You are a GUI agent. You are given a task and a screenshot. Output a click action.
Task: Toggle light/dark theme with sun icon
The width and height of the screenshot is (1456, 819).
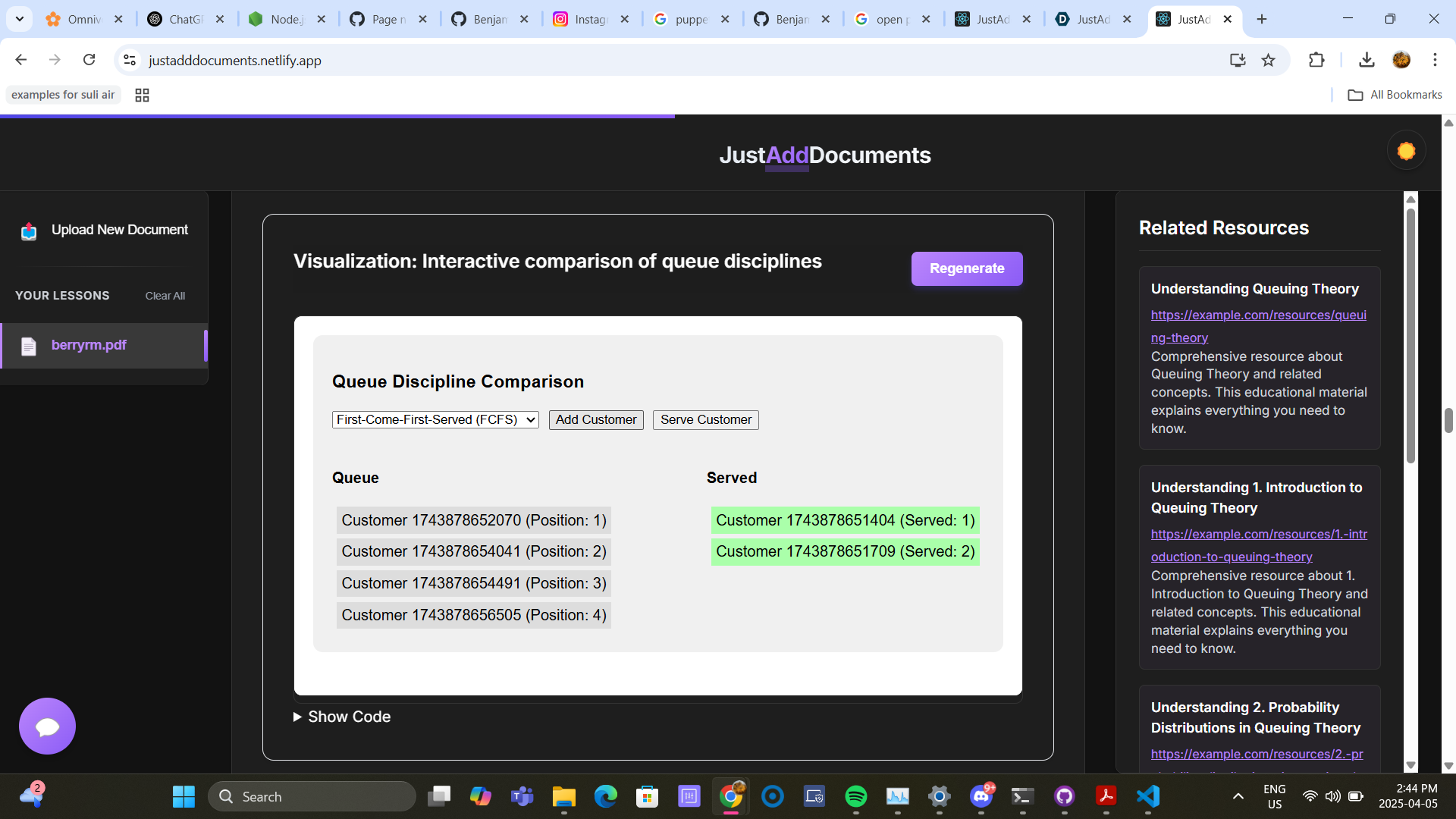pyautogui.click(x=1406, y=151)
